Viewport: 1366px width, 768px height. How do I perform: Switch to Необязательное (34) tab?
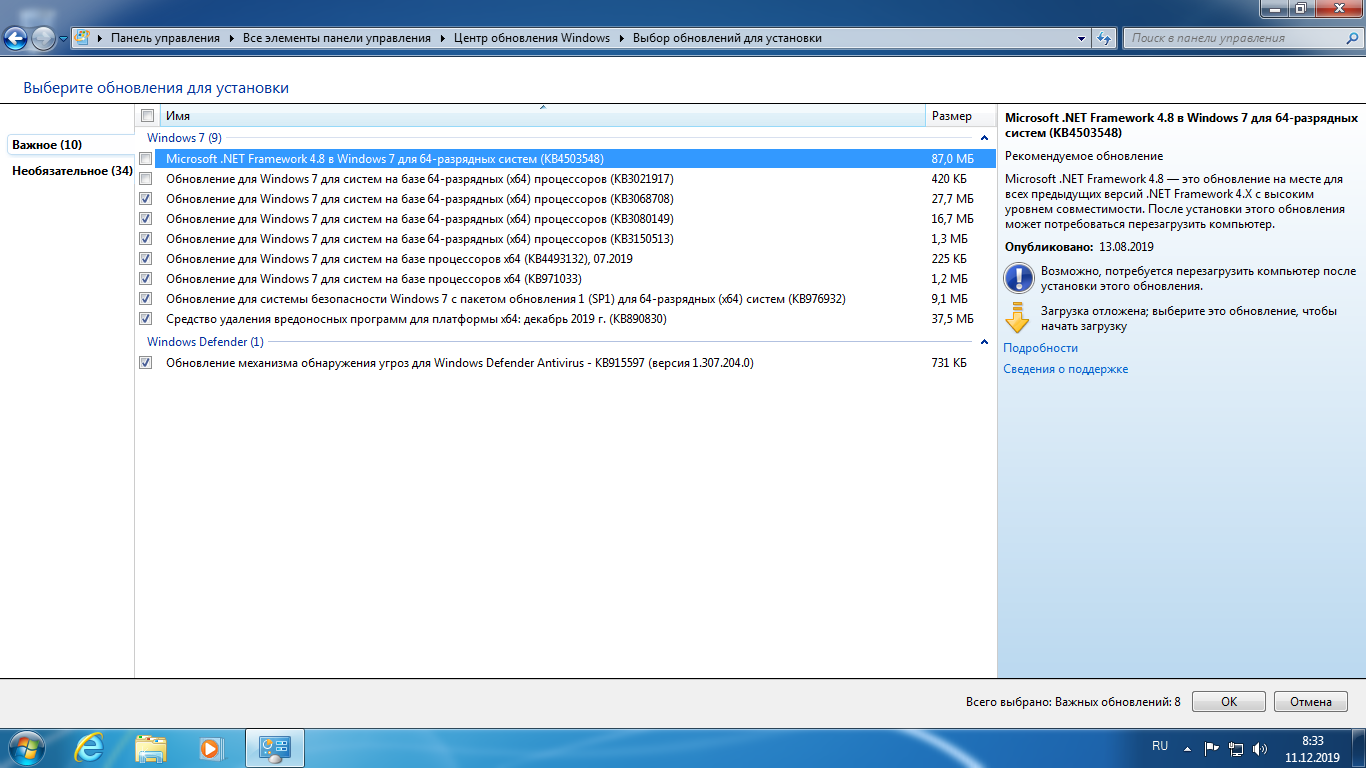click(72, 171)
